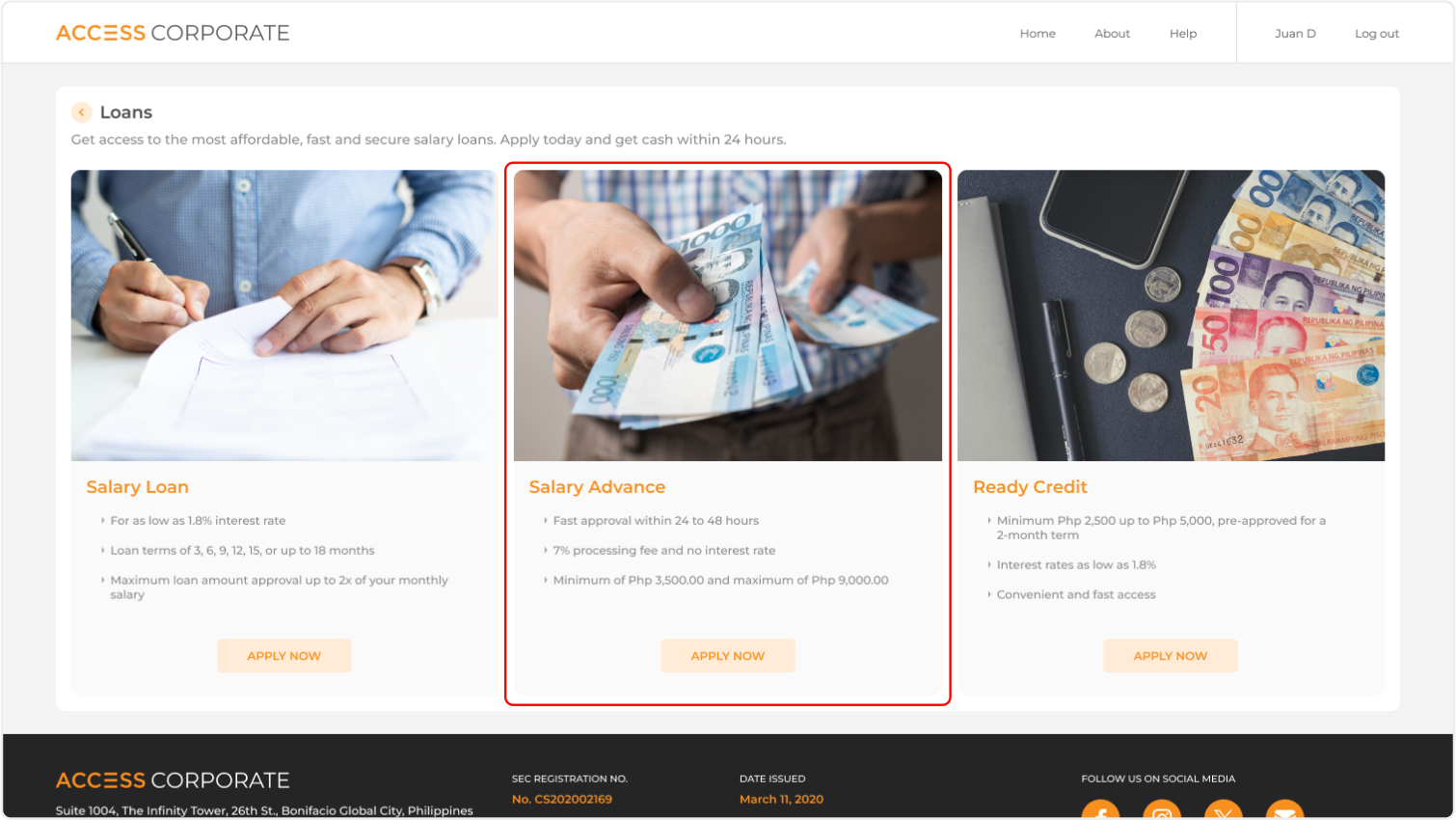Open the Help menu item

click(x=1183, y=34)
